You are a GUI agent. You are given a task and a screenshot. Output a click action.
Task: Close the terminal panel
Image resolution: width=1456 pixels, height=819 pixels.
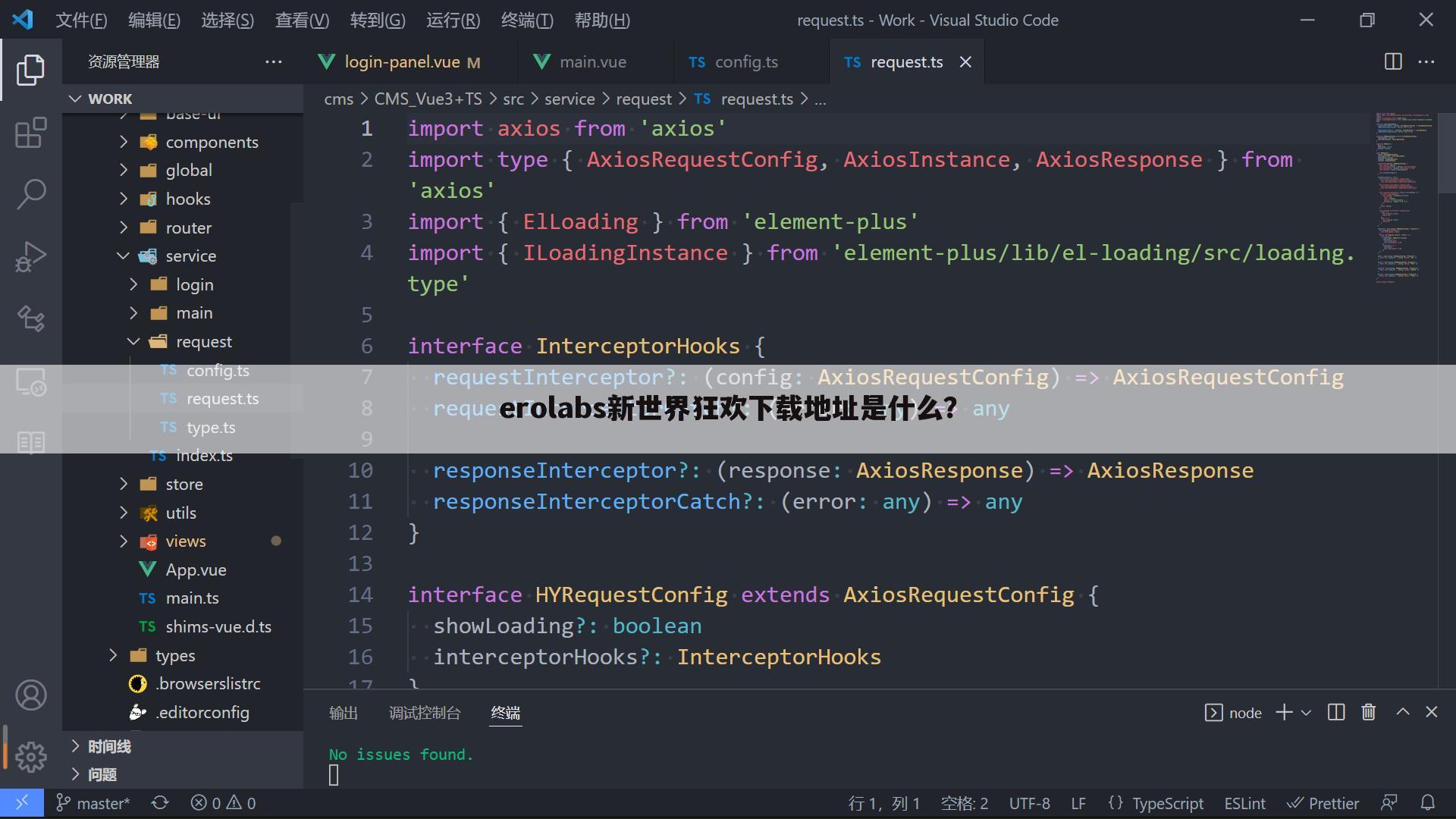click(1432, 711)
